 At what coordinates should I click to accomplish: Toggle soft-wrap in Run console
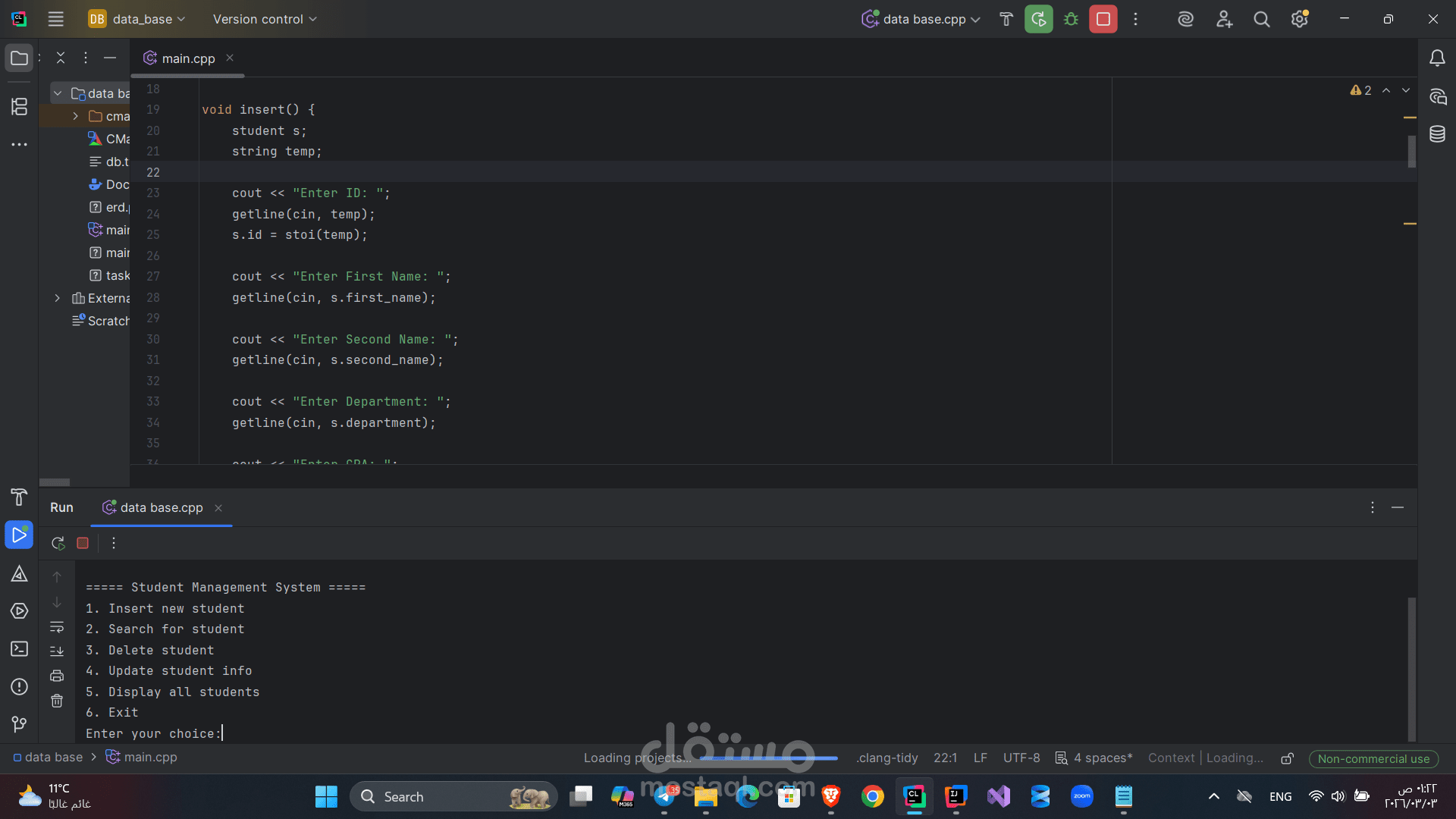tap(57, 627)
